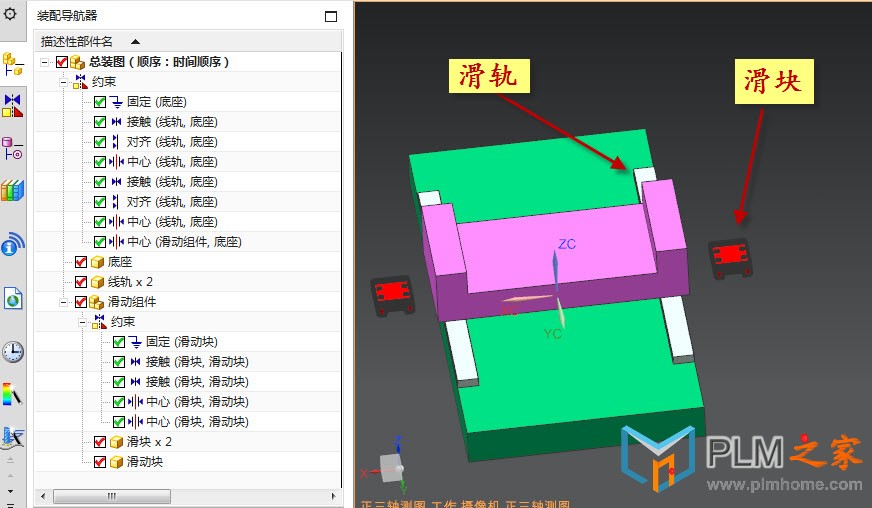872x508 pixels.
Task: Toggle the 底座 component checkbox
Action: click(x=81, y=262)
